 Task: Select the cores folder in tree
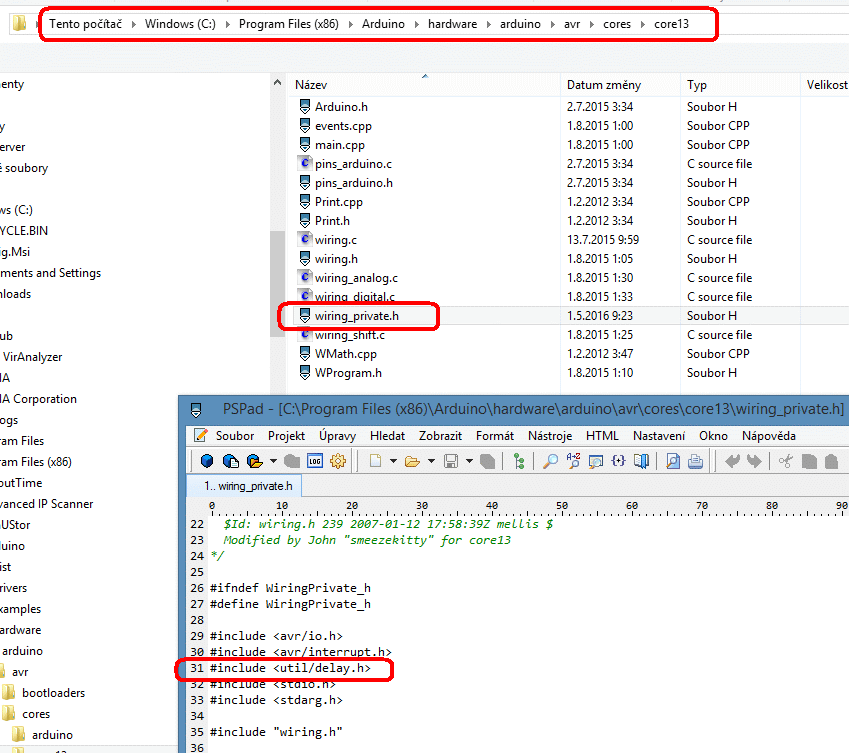pyautogui.click(x=36, y=714)
